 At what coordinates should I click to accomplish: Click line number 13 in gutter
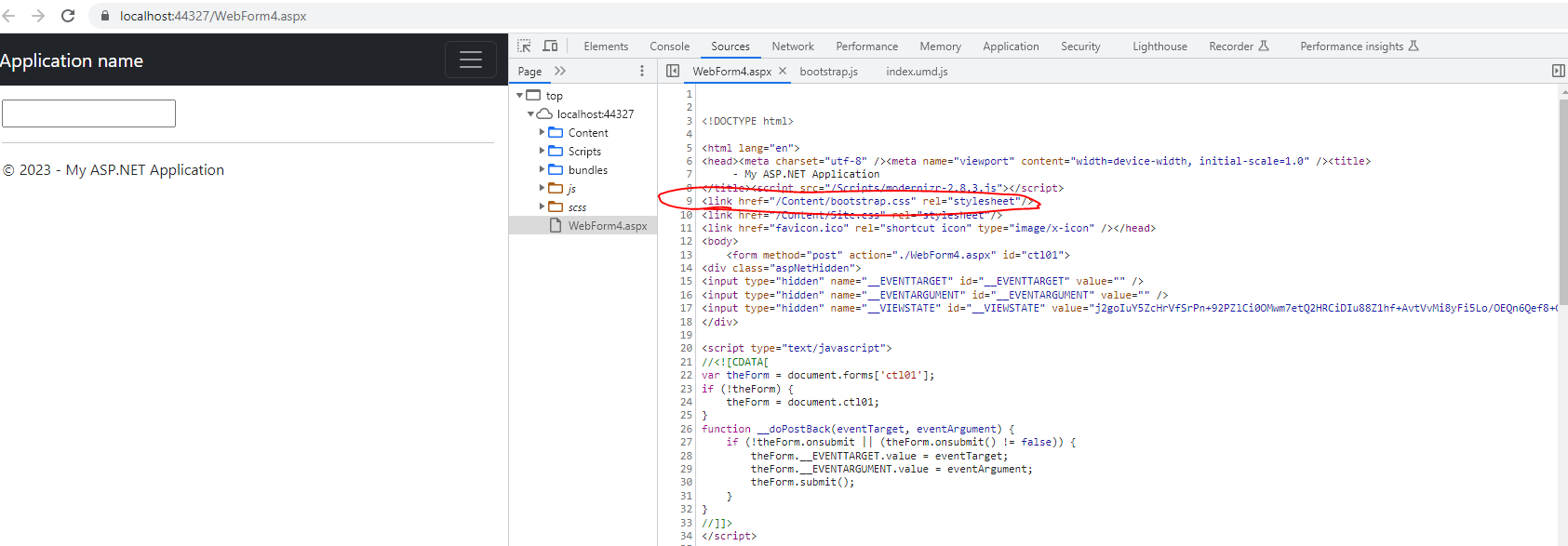tap(686, 255)
